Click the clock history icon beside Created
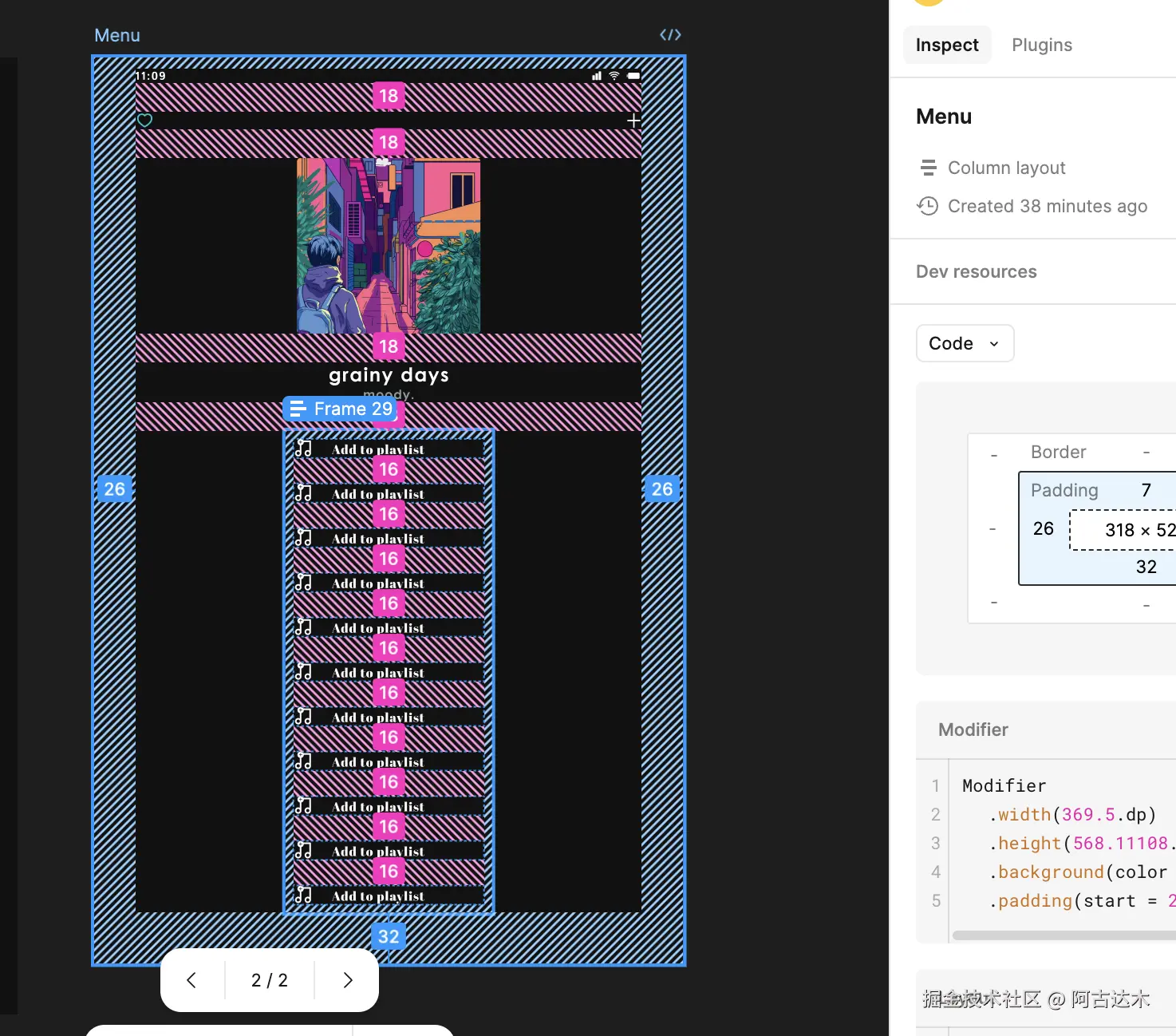The image size is (1176, 1036). (x=927, y=206)
